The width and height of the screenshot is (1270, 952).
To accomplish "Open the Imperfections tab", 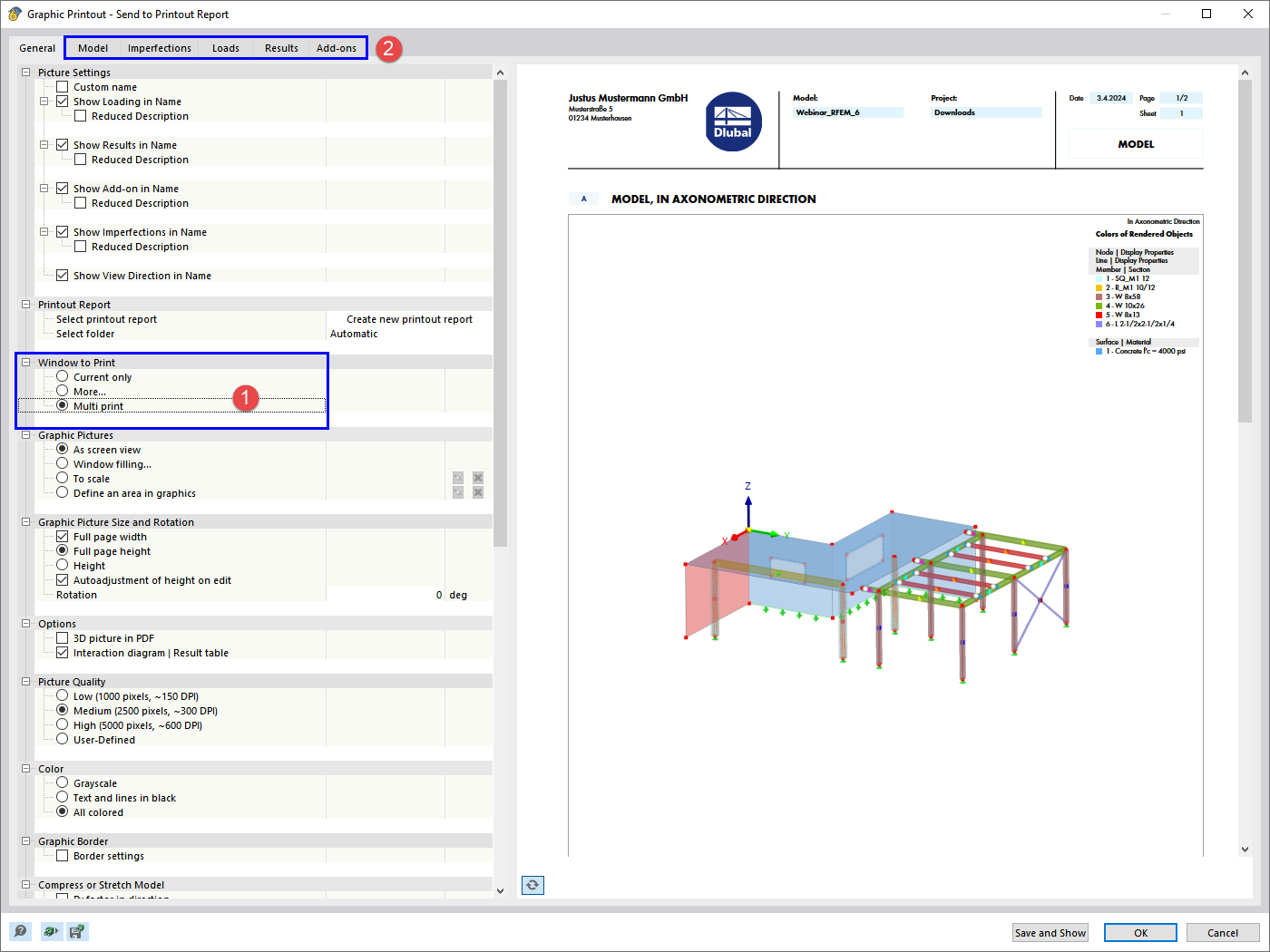I will (x=160, y=48).
